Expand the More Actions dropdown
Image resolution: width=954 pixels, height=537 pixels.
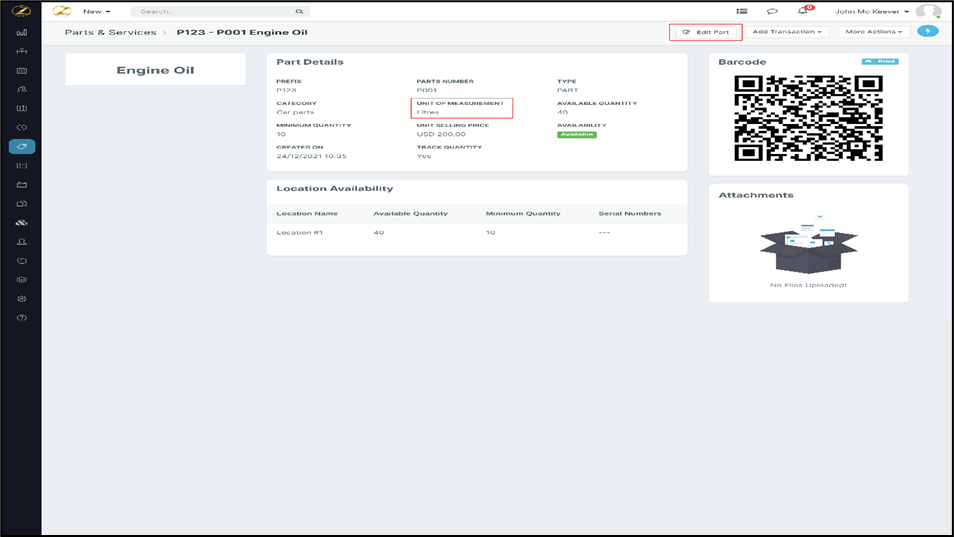pos(873,32)
